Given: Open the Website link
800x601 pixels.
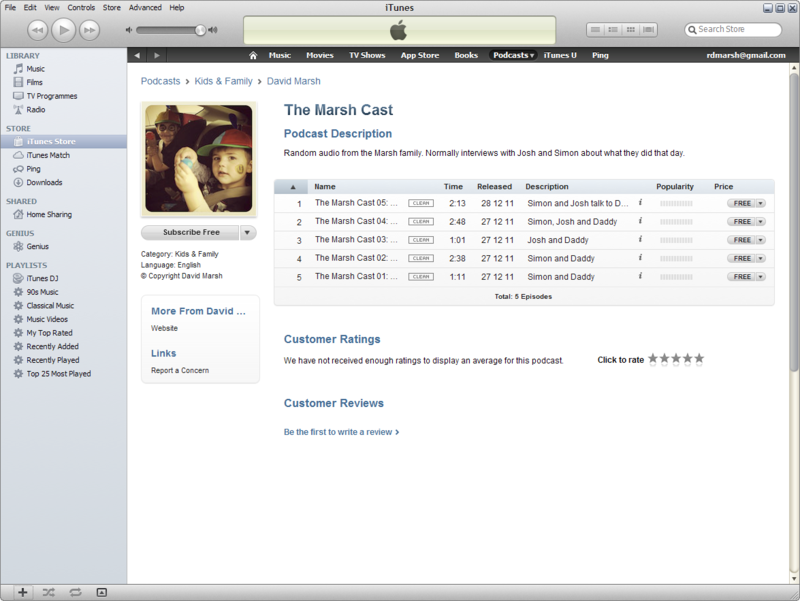Looking at the screenshot, I should click(x=164, y=328).
